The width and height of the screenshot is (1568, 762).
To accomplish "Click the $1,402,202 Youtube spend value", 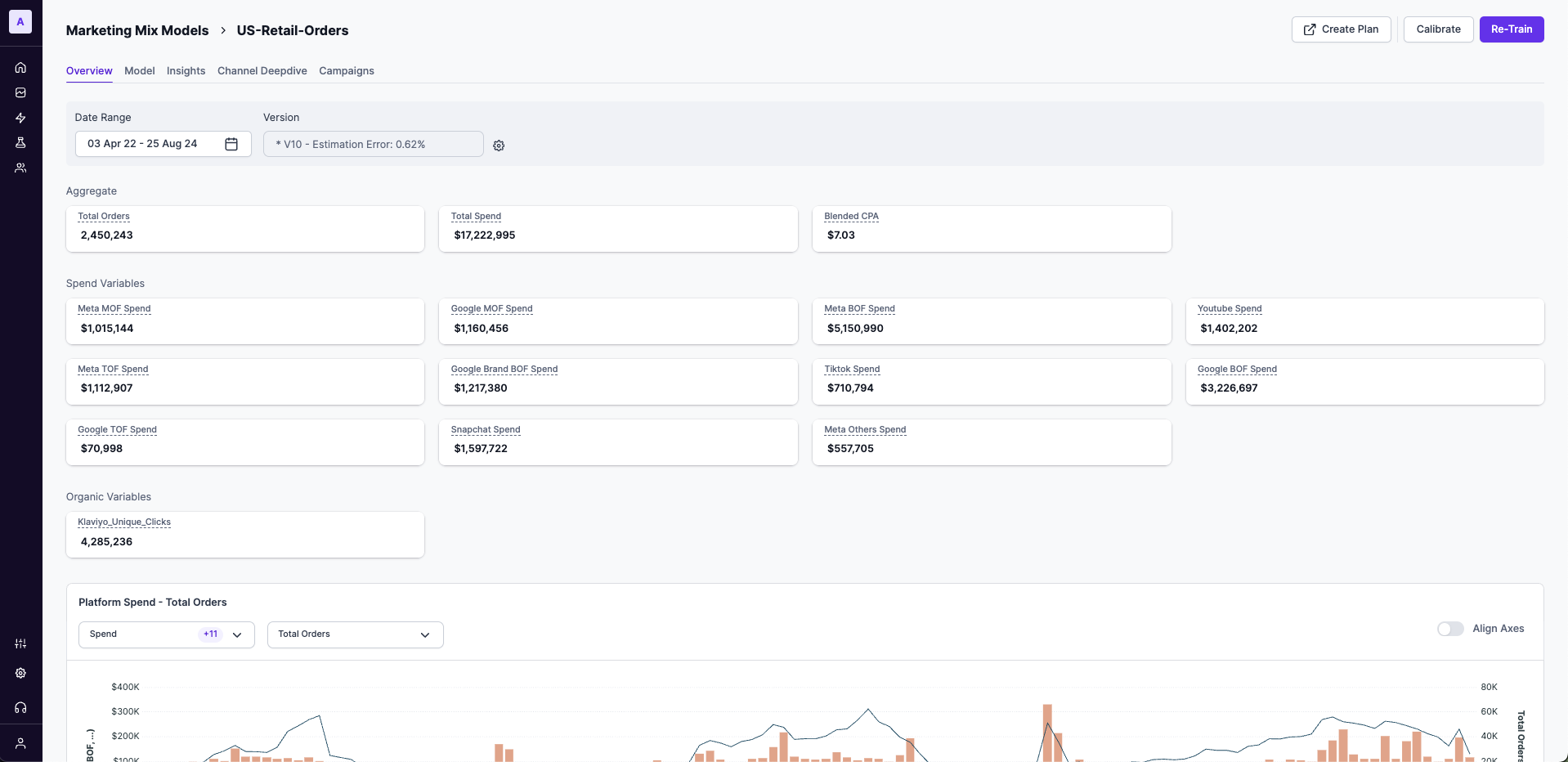I will pyautogui.click(x=1229, y=329).
